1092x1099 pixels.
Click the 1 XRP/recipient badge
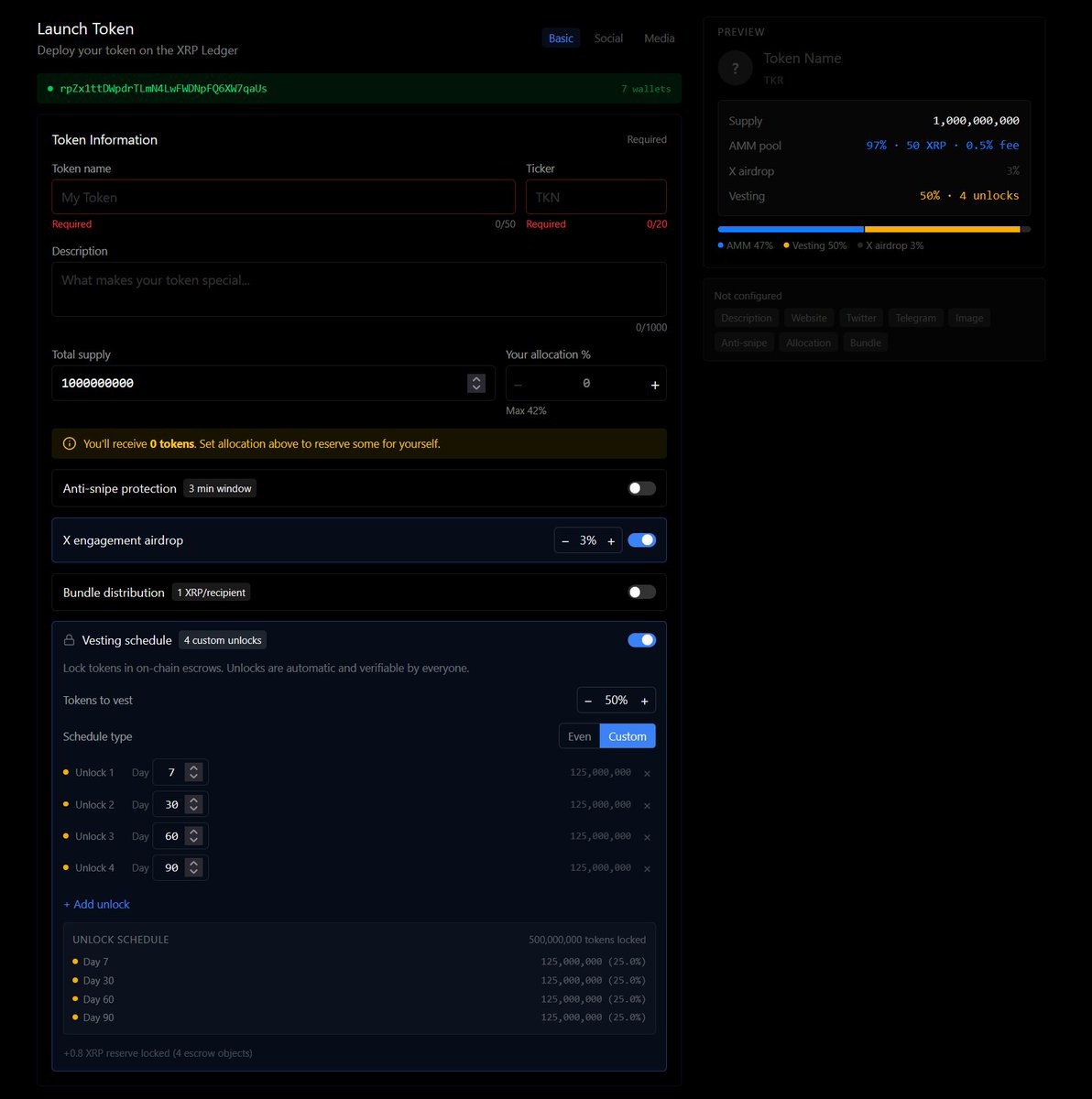[x=212, y=593]
